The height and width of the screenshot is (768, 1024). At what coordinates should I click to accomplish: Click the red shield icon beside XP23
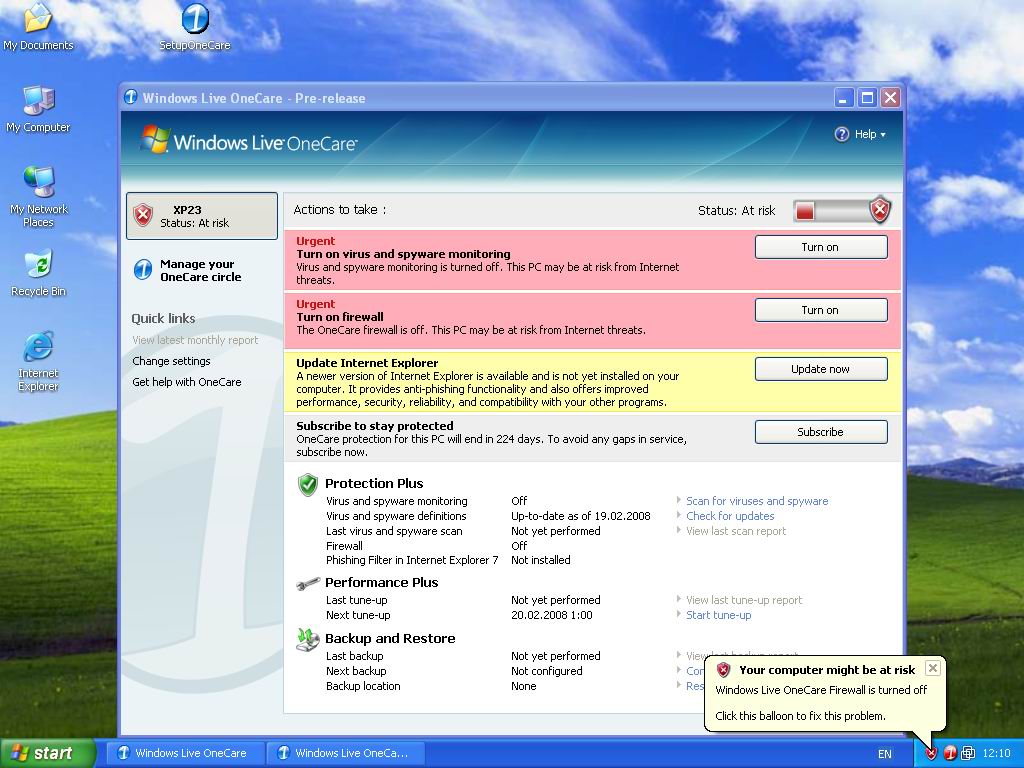(x=143, y=215)
